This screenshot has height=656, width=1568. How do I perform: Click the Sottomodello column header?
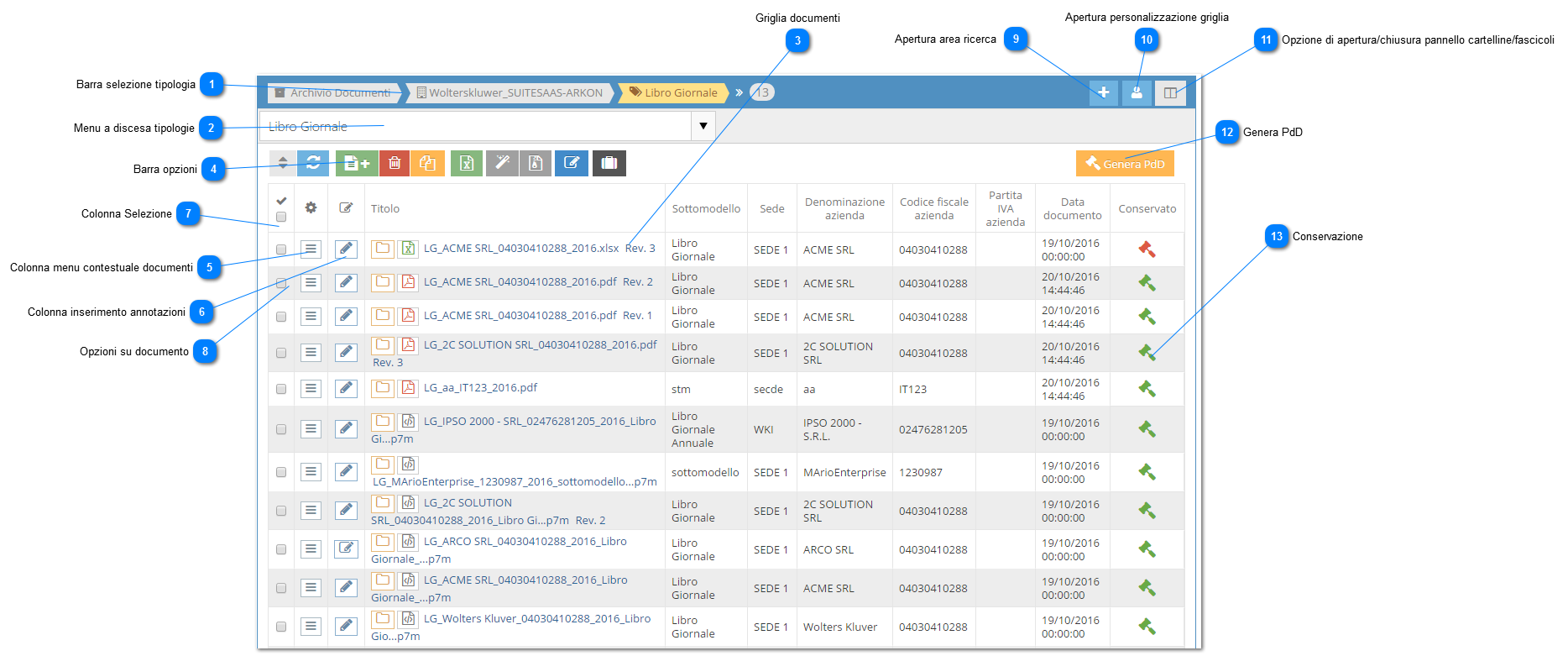click(x=706, y=208)
